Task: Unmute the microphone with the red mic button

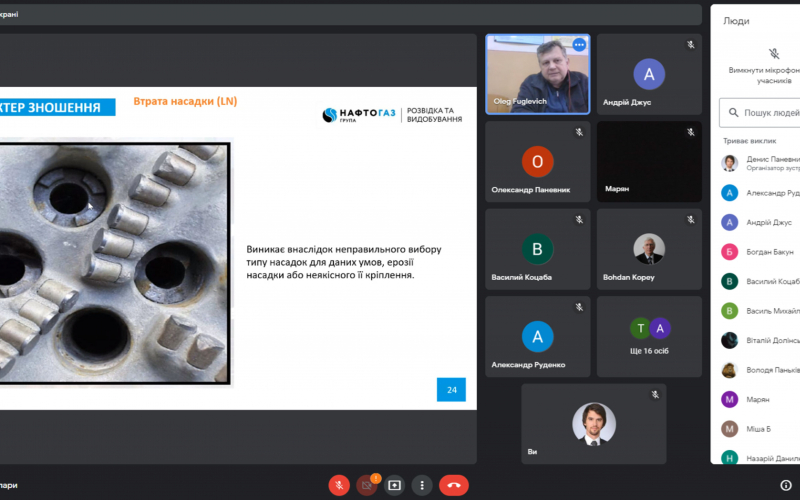Action: coord(339,485)
